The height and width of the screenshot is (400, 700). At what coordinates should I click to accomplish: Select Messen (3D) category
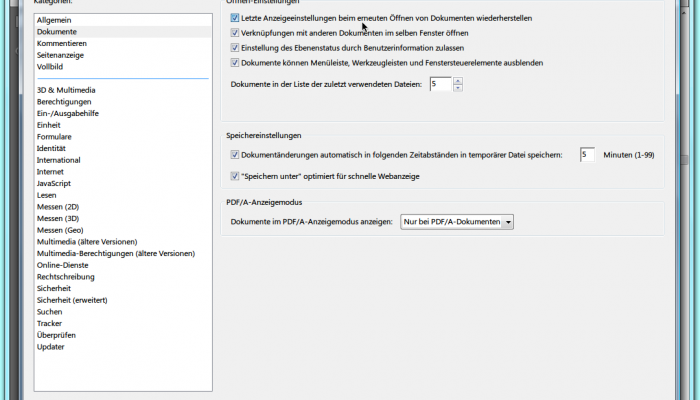(x=58, y=218)
